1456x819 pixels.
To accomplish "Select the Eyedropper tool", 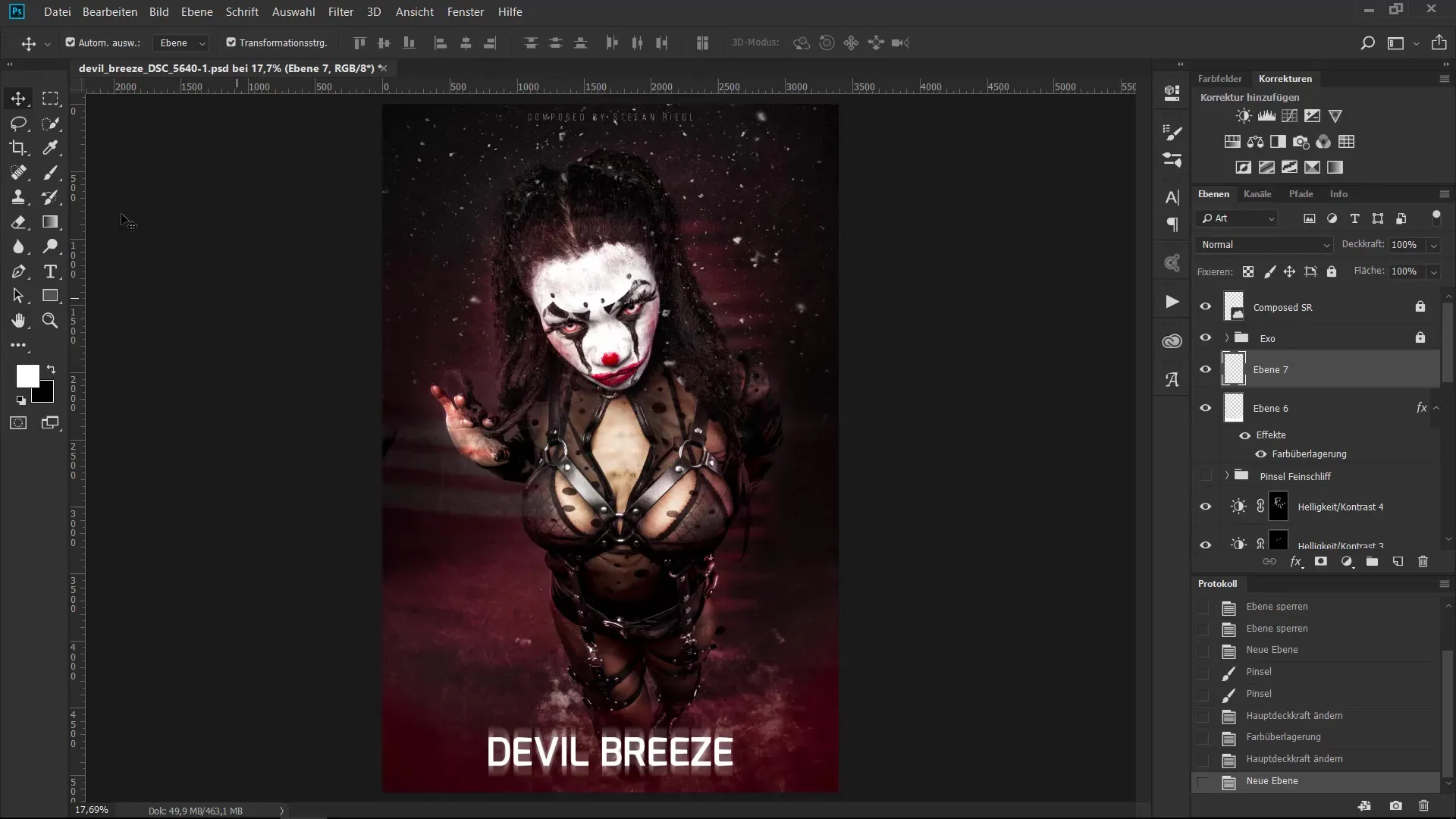I will [x=50, y=148].
